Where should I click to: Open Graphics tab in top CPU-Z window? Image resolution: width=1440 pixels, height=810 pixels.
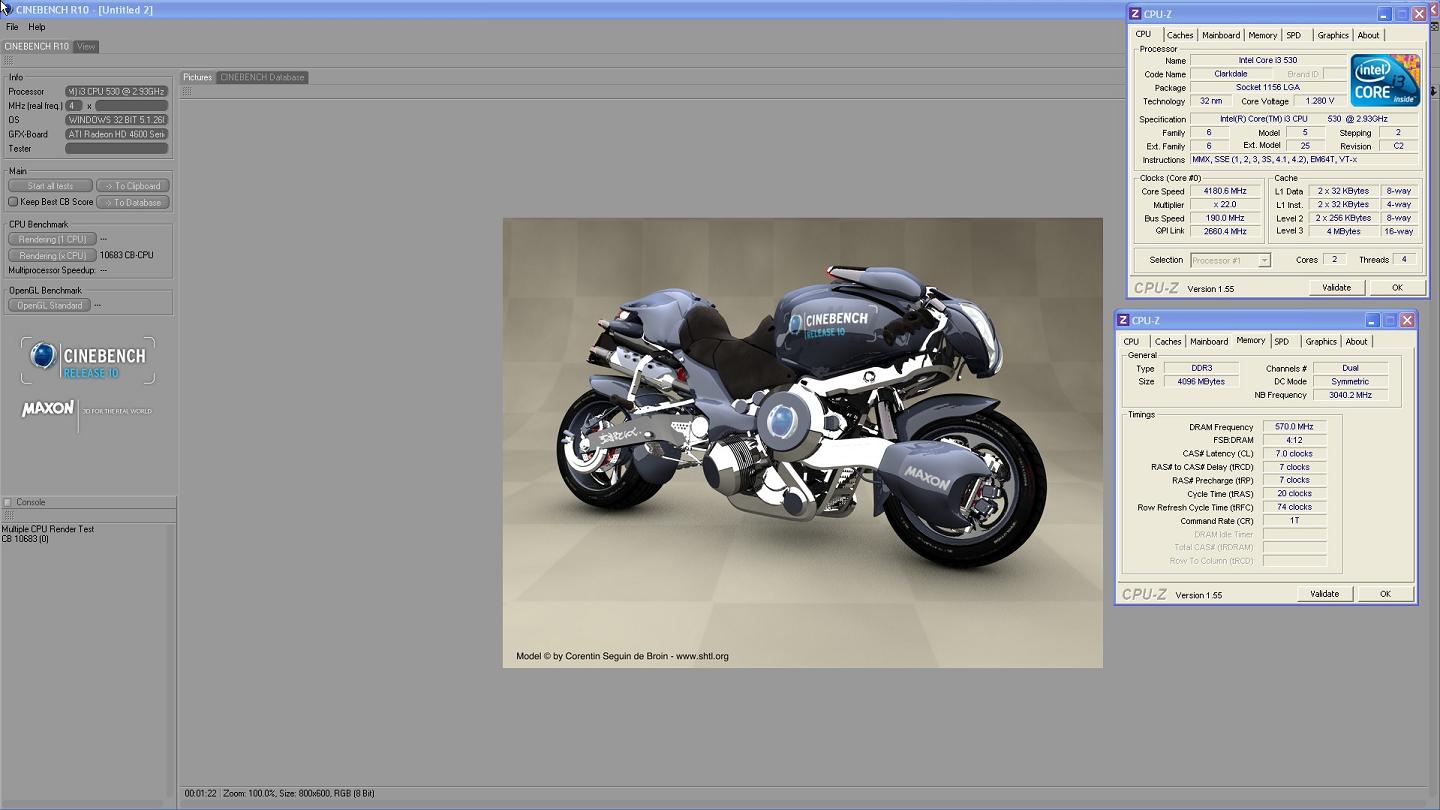pyautogui.click(x=1333, y=35)
